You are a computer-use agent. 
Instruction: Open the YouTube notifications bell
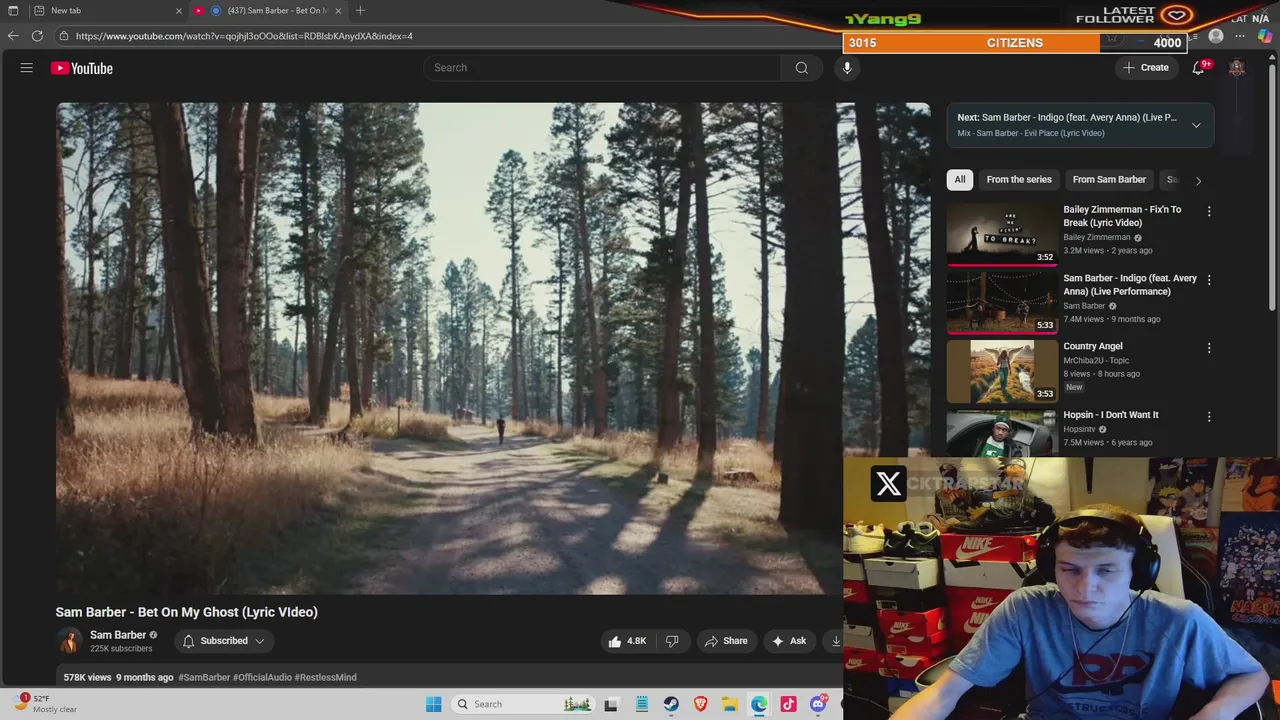[1198, 68]
